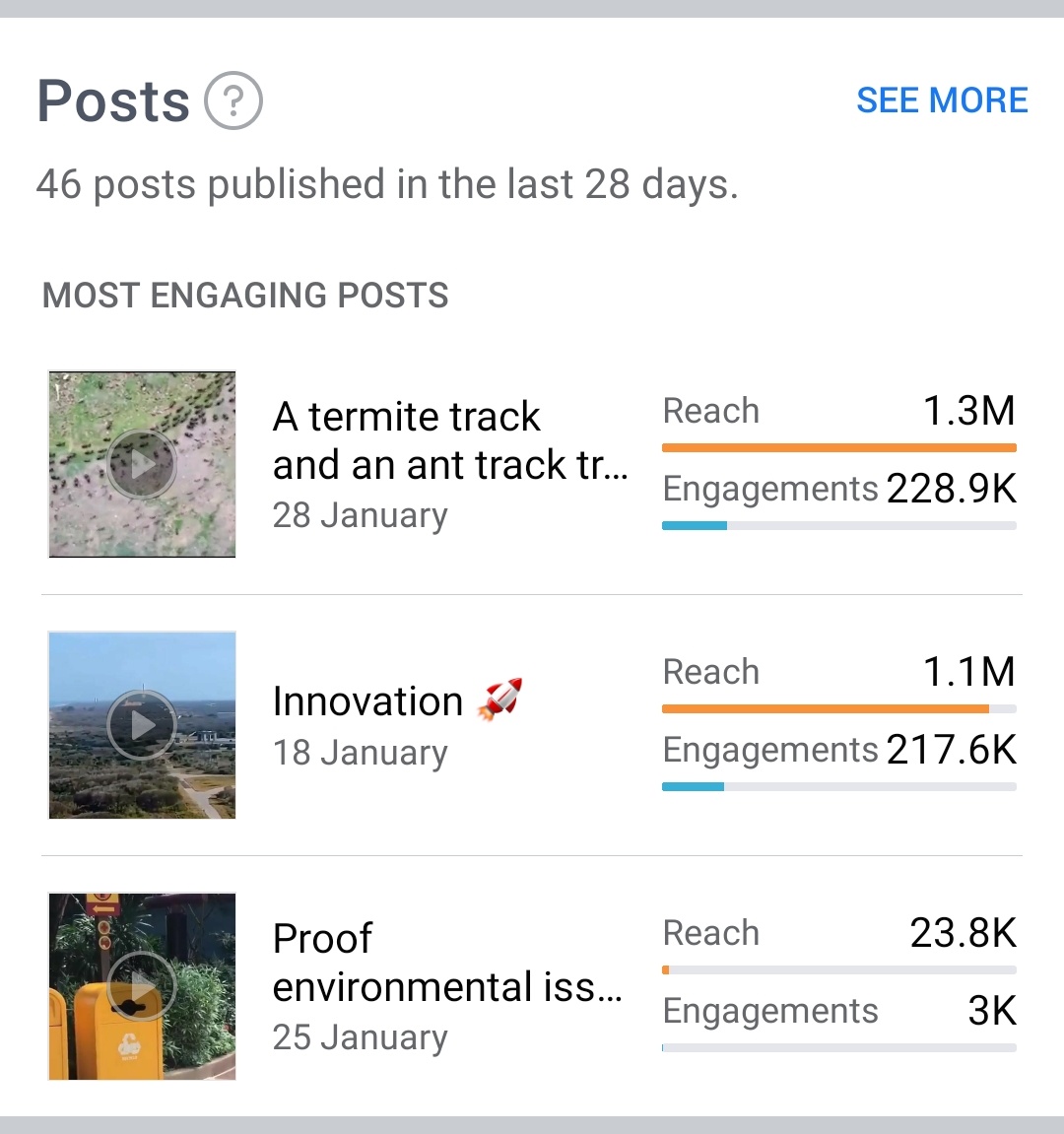Click the rocket emoji beside Innovation
This screenshot has width=1064, height=1134.
(499, 700)
